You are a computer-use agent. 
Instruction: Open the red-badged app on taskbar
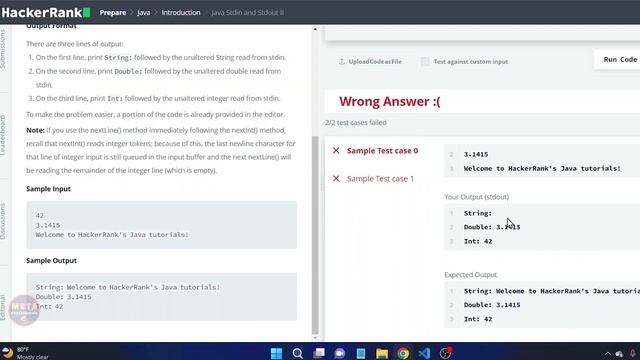click(x=446, y=353)
